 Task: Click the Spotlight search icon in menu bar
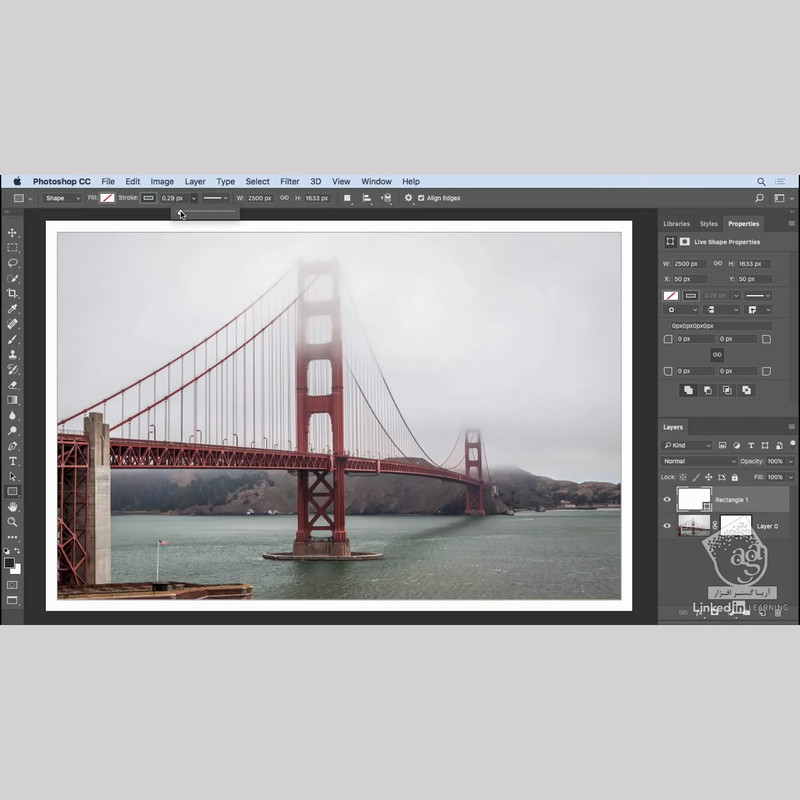coord(761,182)
